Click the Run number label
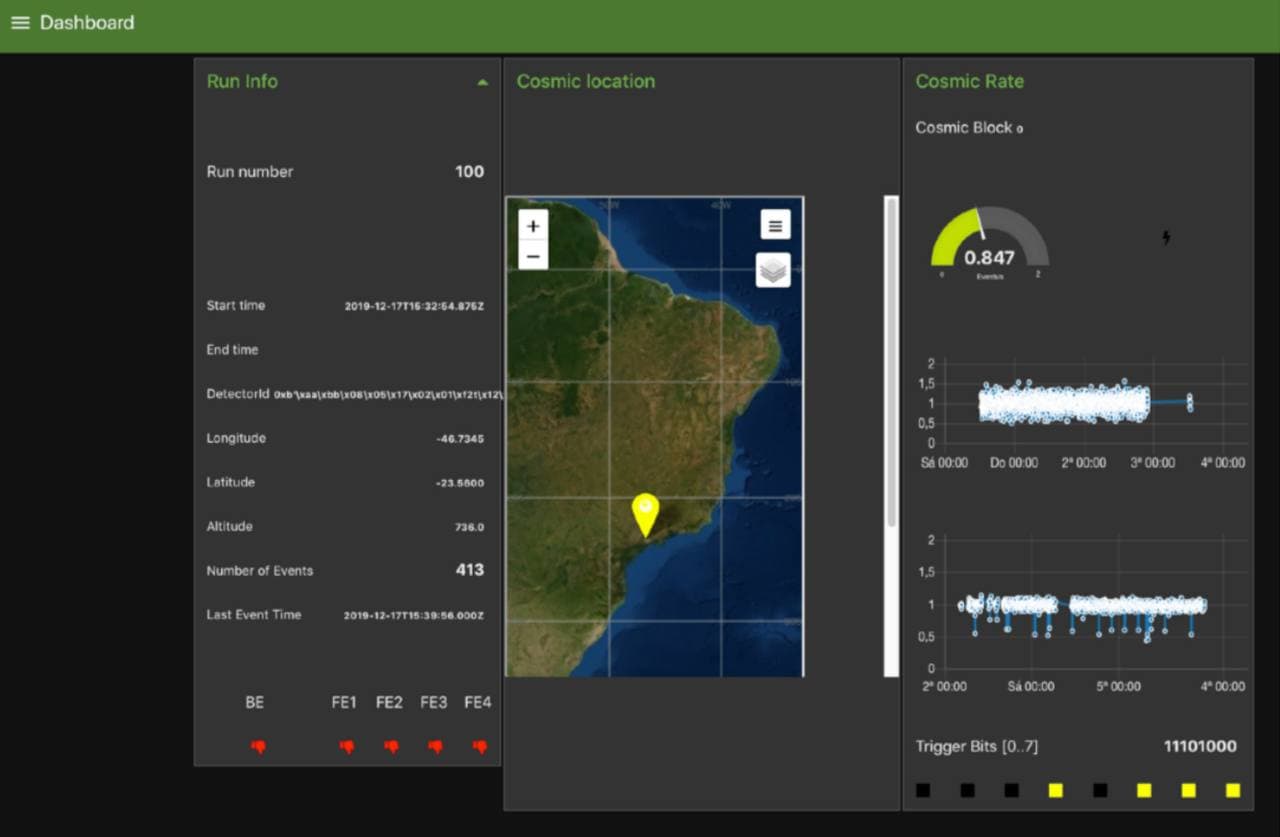Viewport: 1280px width, 837px height. click(250, 172)
